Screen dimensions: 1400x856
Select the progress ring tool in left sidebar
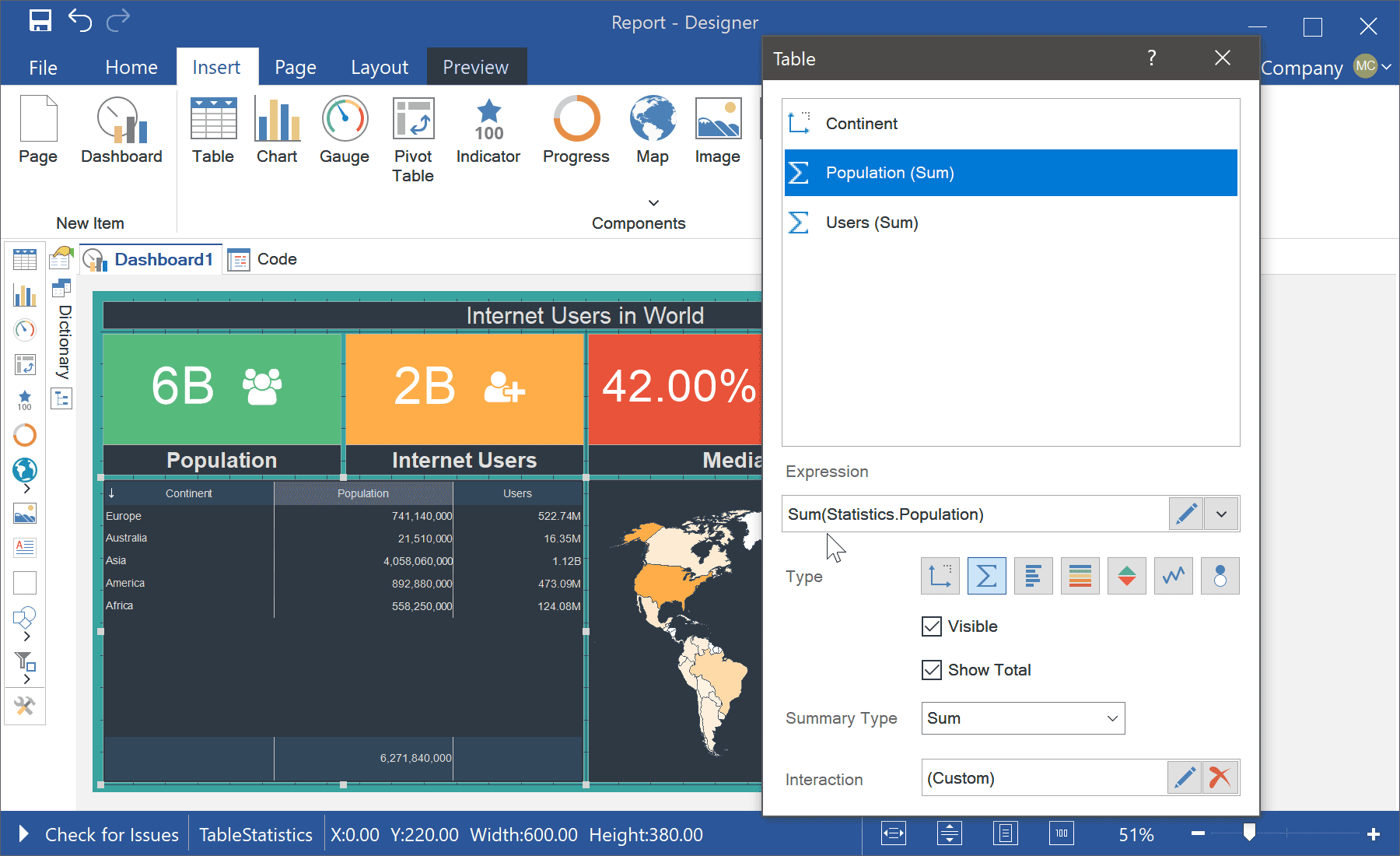click(x=25, y=434)
